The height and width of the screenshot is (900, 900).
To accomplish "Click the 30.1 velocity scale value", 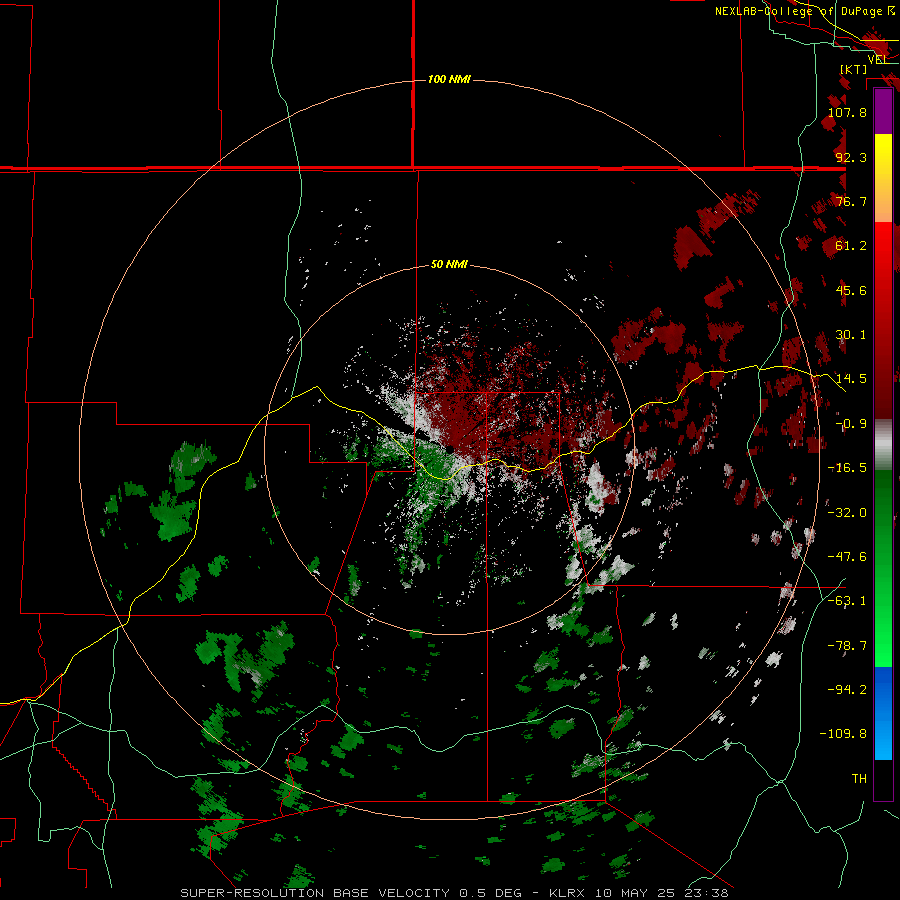I will pyautogui.click(x=851, y=335).
